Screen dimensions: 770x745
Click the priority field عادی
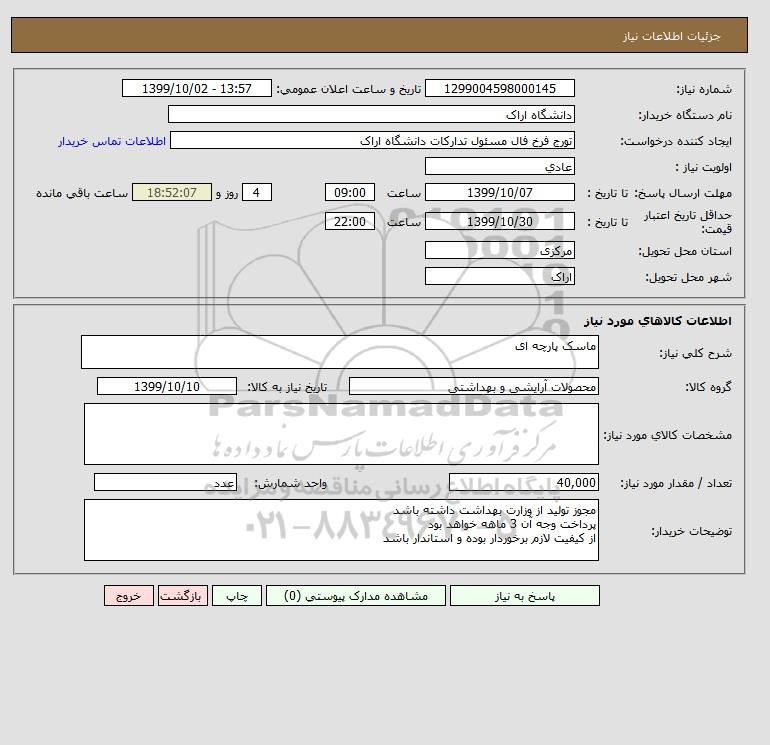[499, 166]
